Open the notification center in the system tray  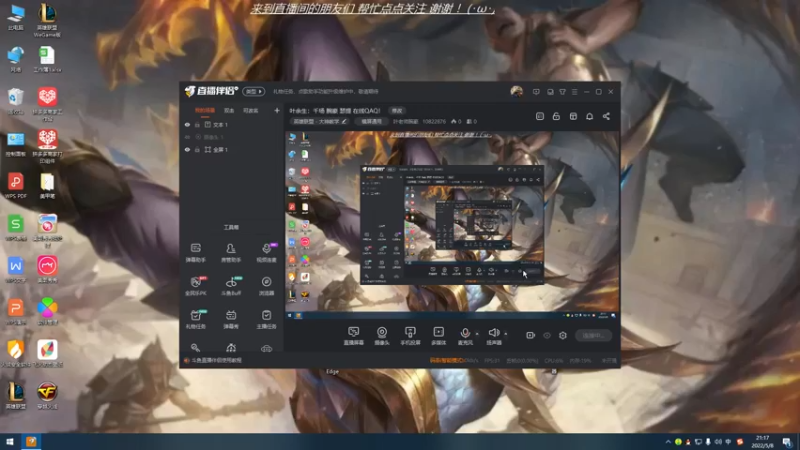787,442
